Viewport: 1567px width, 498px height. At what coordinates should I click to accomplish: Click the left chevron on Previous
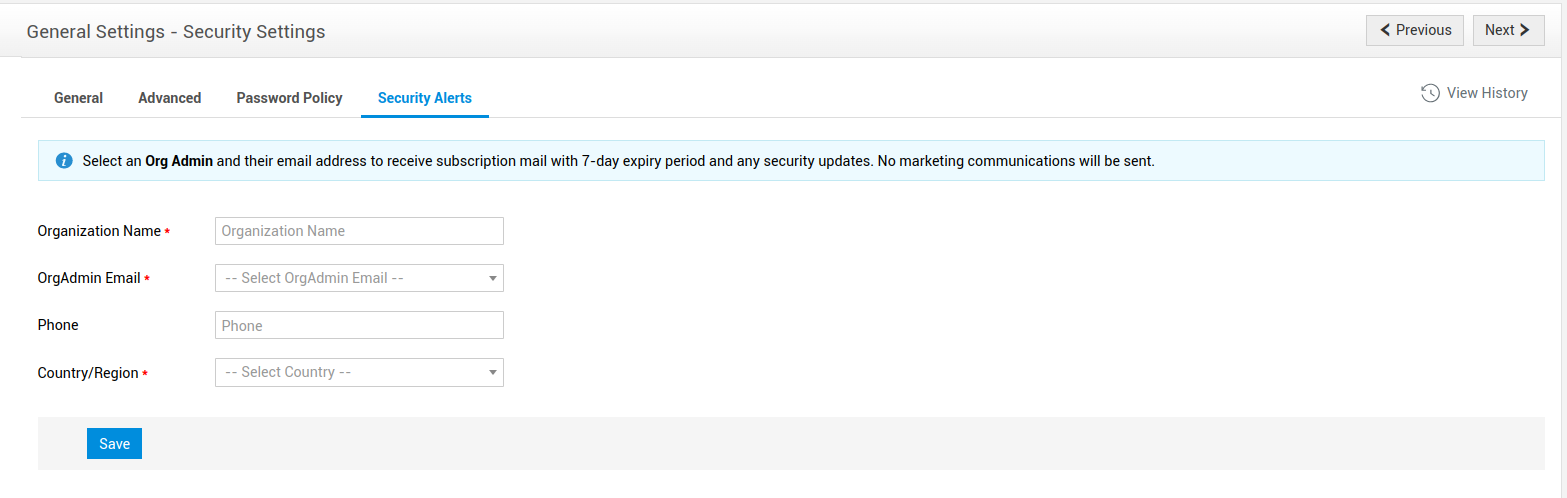tap(1385, 30)
